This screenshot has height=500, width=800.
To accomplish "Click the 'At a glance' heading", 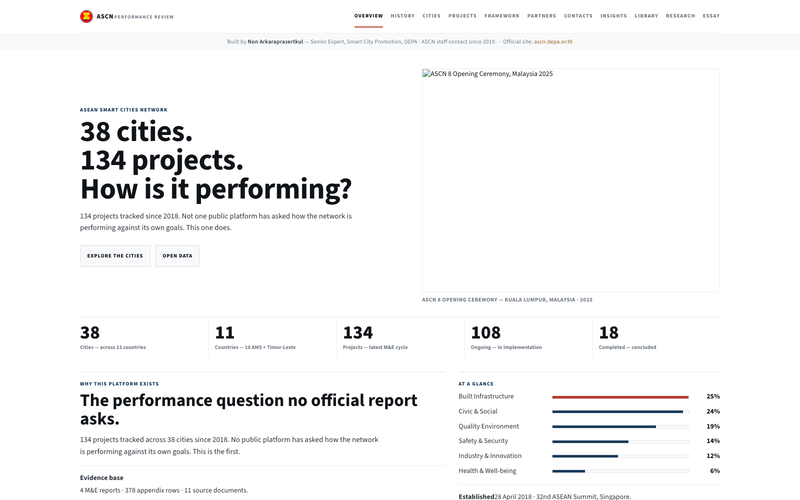I will tap(476, 384).
